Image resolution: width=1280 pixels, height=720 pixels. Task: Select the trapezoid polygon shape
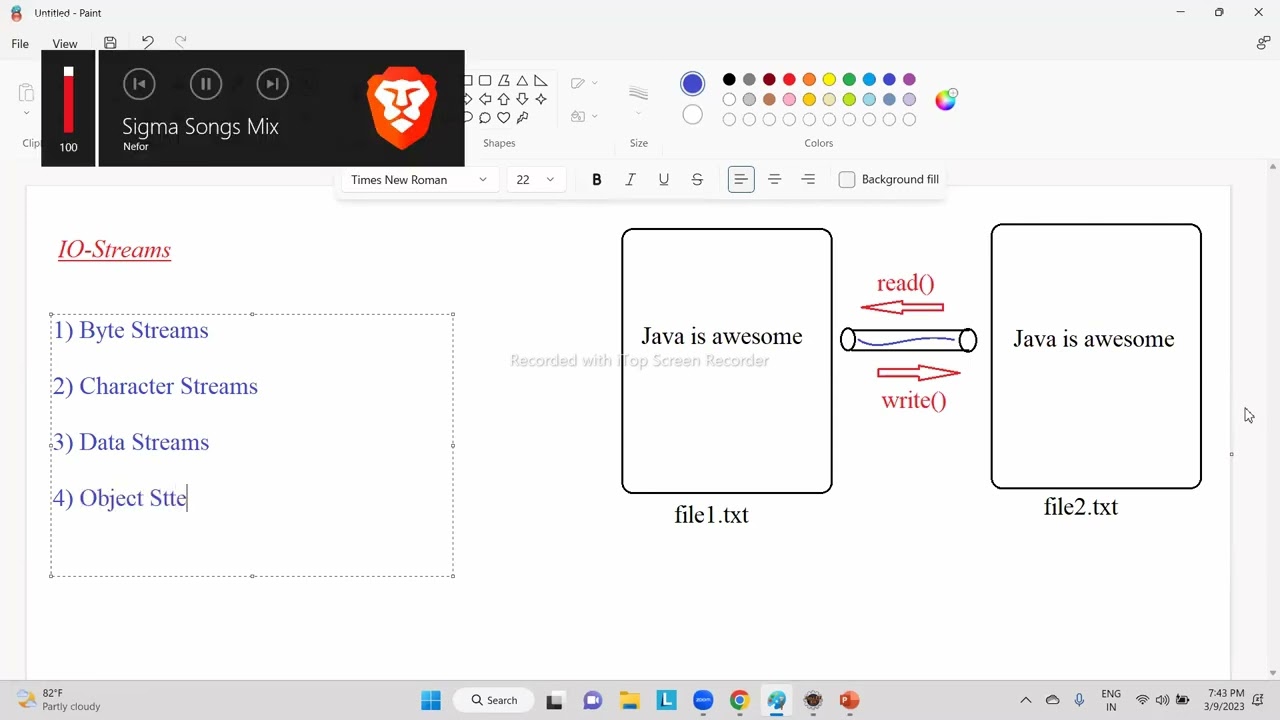click(x=504, y=81)
